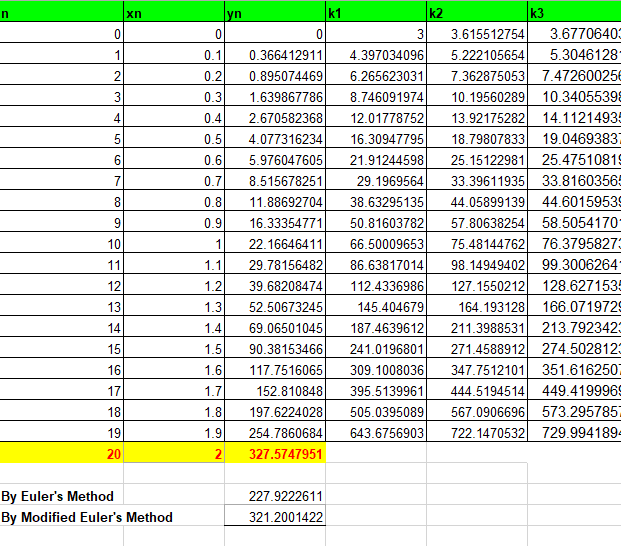This screenshot has height=546, width=621.
Task: Select the Euler's result value 227.9222611
Action: [x=276, y=496]
